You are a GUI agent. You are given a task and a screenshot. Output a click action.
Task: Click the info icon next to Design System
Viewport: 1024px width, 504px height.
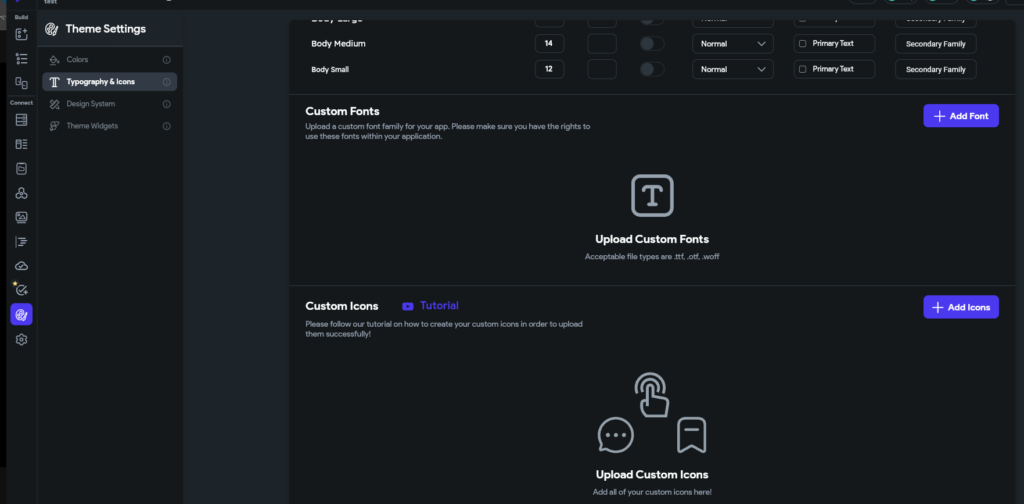(166, 104)
